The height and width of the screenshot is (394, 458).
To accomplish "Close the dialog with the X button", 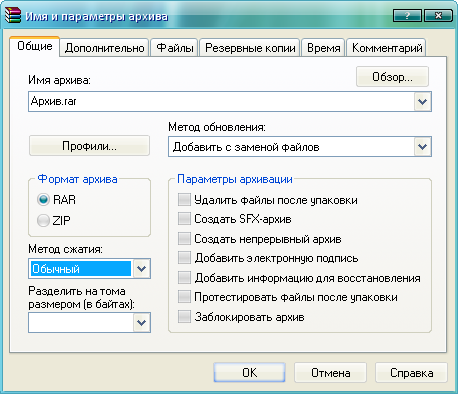I will tap(438, 15).
